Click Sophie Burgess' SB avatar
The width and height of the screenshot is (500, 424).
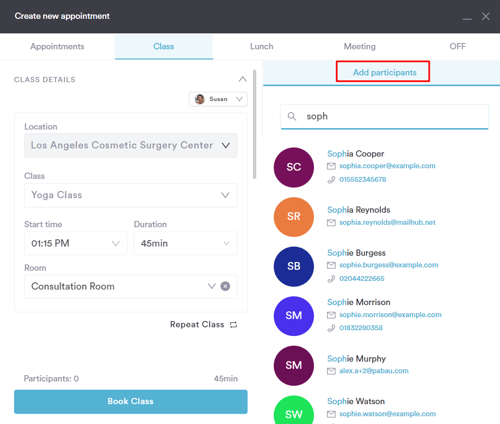[x=294, y=266]
